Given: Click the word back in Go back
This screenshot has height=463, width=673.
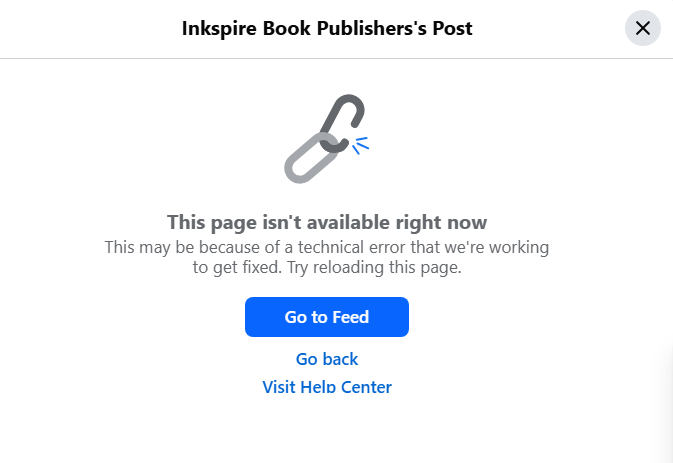Looking at the screenshot, I should pos(340,359).
